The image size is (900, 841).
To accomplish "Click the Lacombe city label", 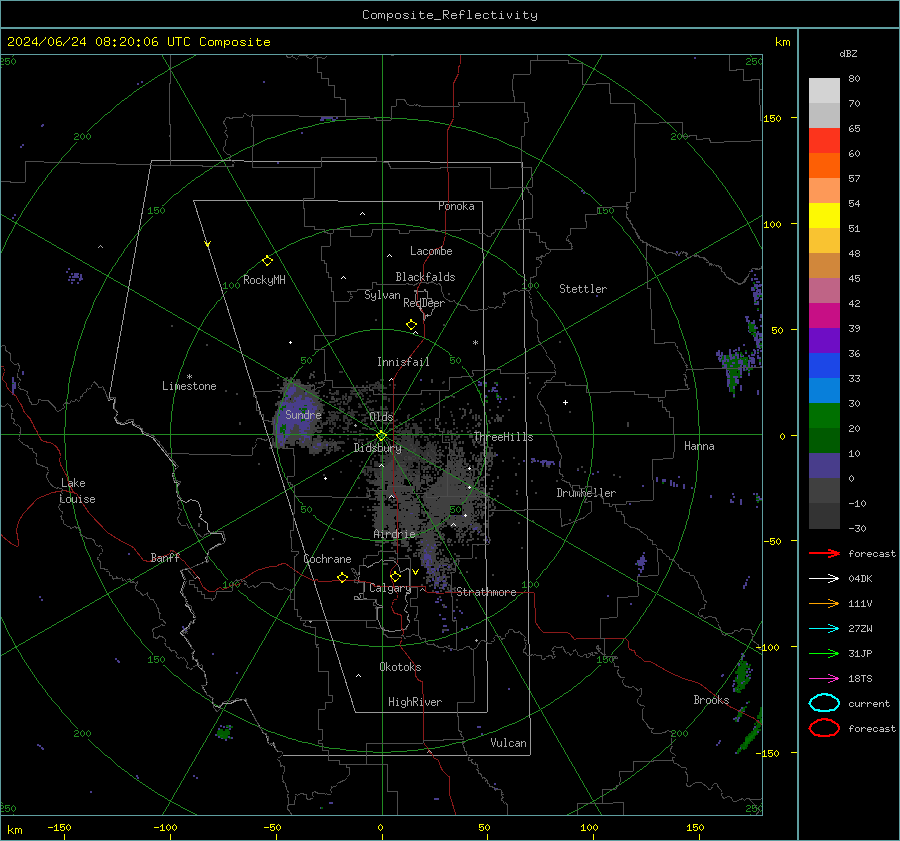I will coord(431,251).
